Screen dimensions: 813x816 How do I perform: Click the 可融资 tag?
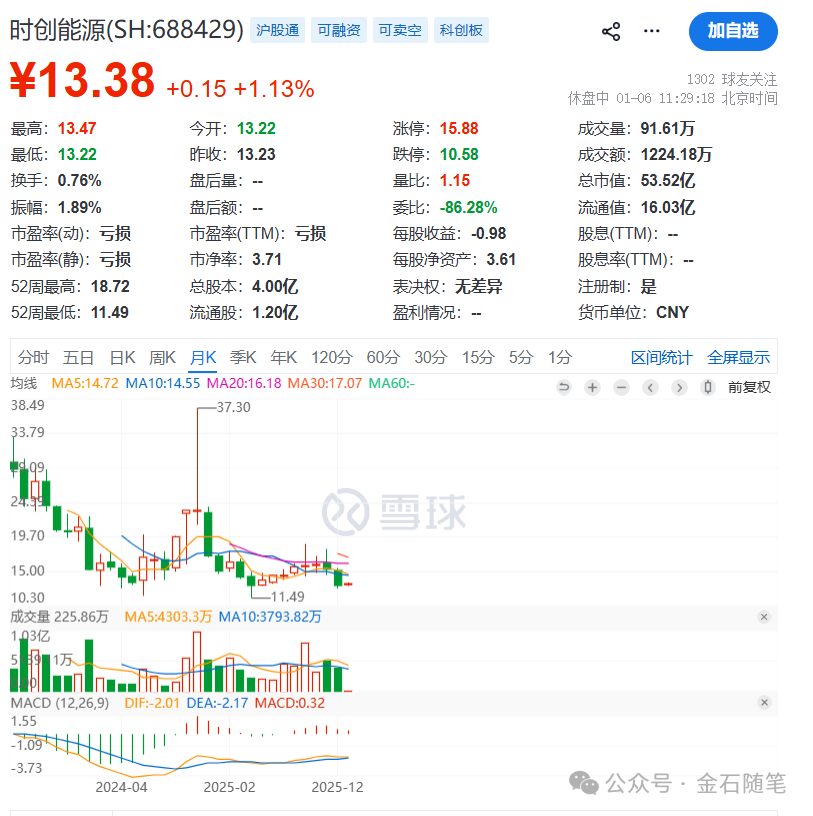coord(339,30)
